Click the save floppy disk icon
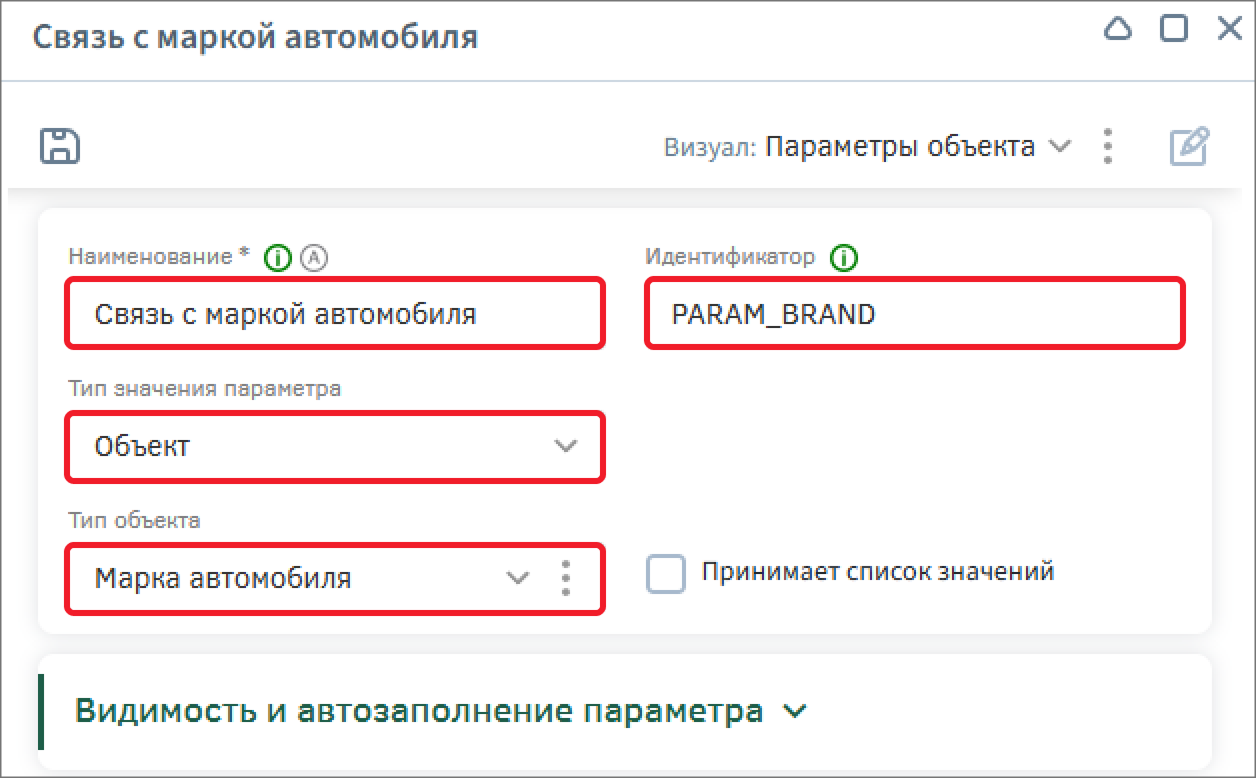 point(60,146)
